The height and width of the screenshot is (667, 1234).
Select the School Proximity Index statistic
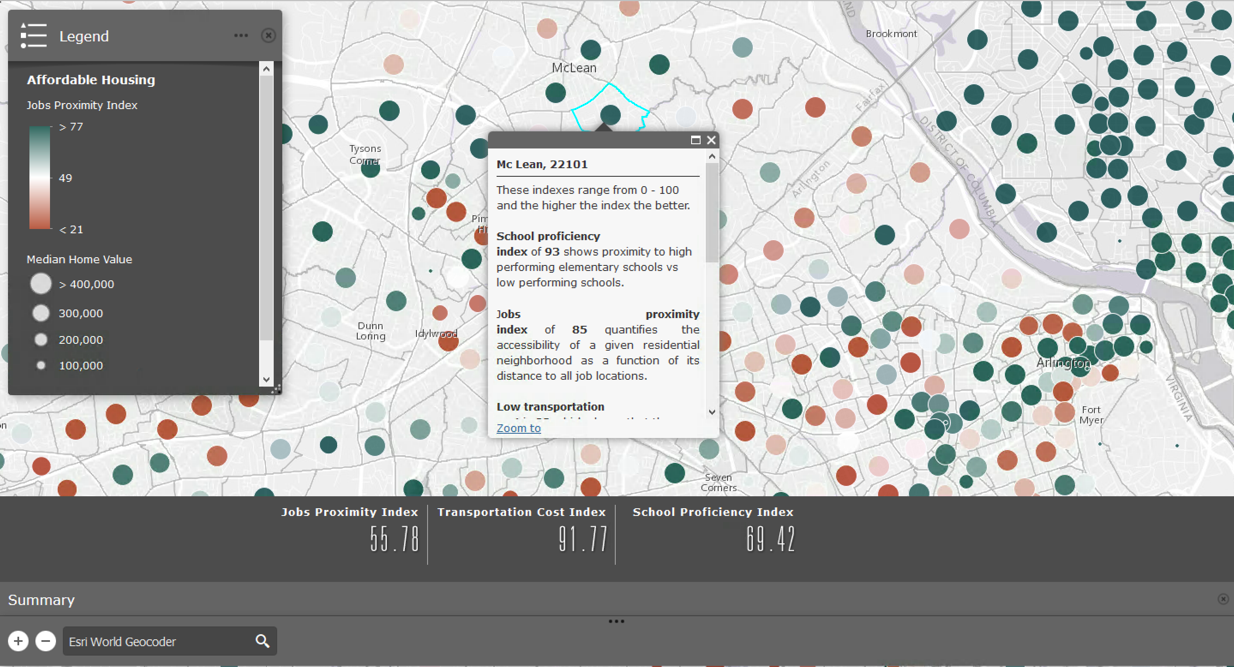pyautogui.click(x=713, y=530)
